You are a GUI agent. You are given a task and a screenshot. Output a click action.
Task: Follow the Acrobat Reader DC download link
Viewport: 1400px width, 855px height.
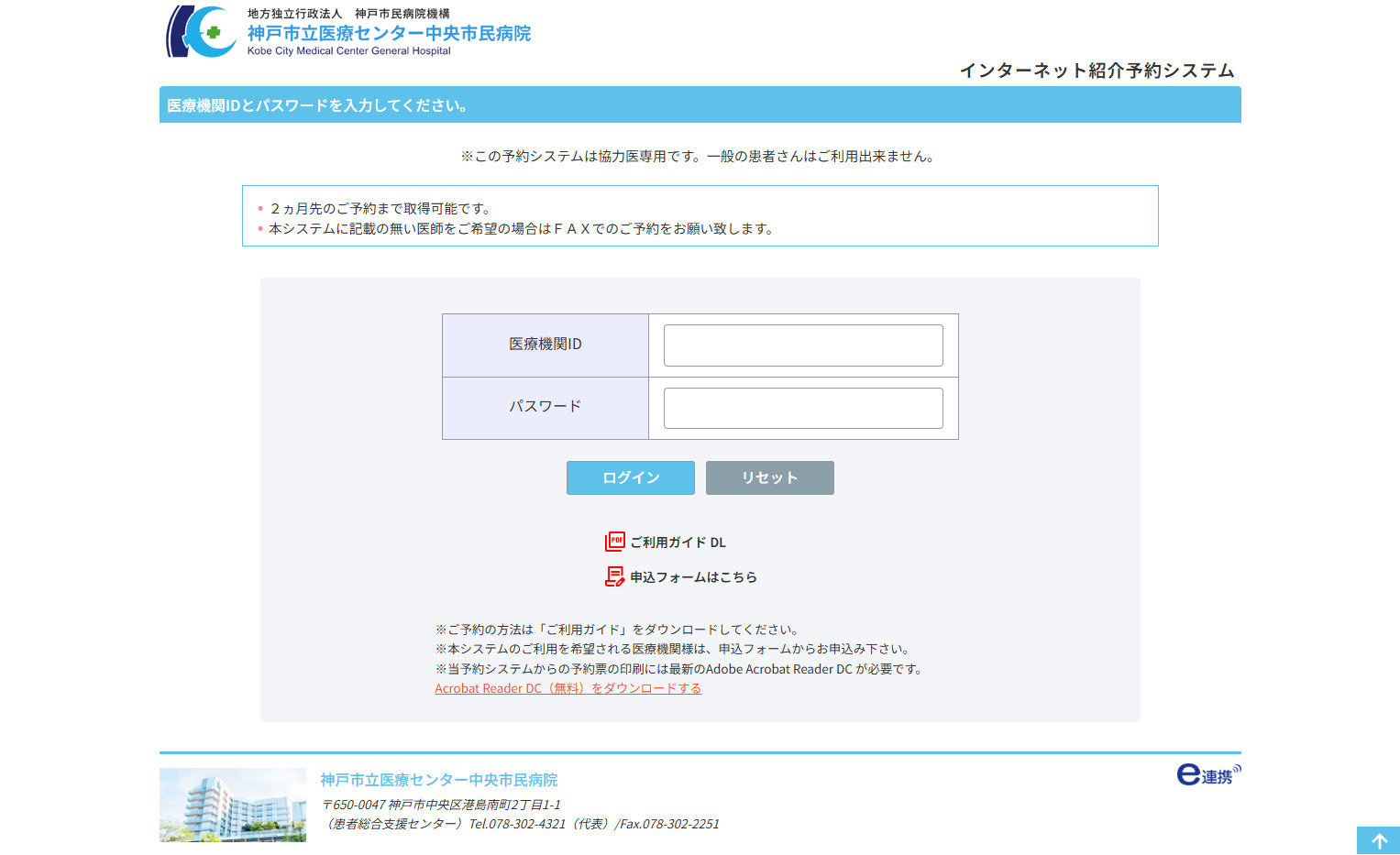click(568, 688)
